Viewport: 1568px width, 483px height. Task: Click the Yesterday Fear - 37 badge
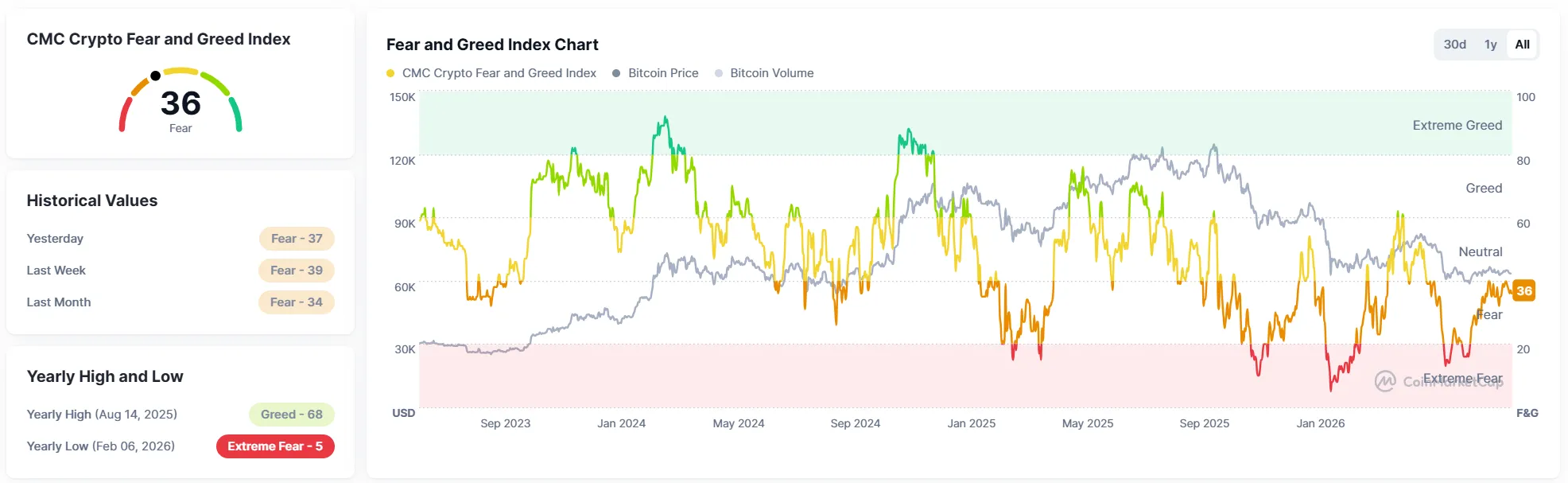coord(297,239)
